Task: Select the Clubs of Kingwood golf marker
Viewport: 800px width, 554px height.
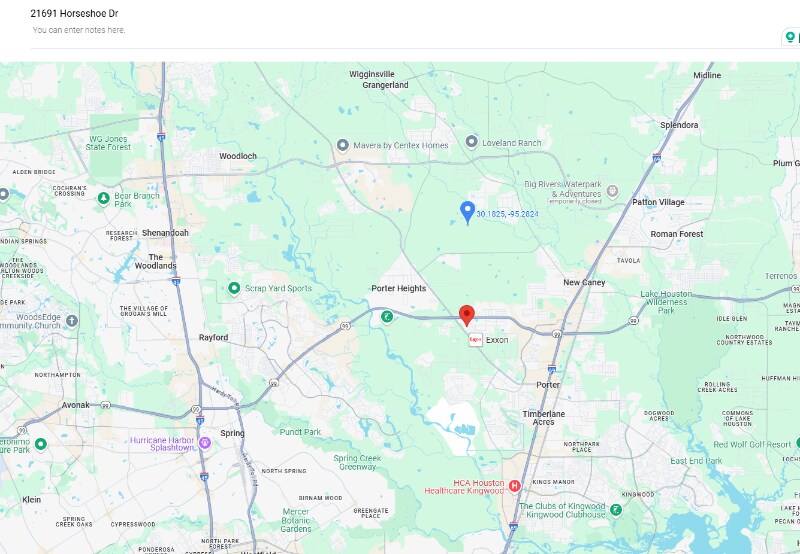Action: coord(616,510)
